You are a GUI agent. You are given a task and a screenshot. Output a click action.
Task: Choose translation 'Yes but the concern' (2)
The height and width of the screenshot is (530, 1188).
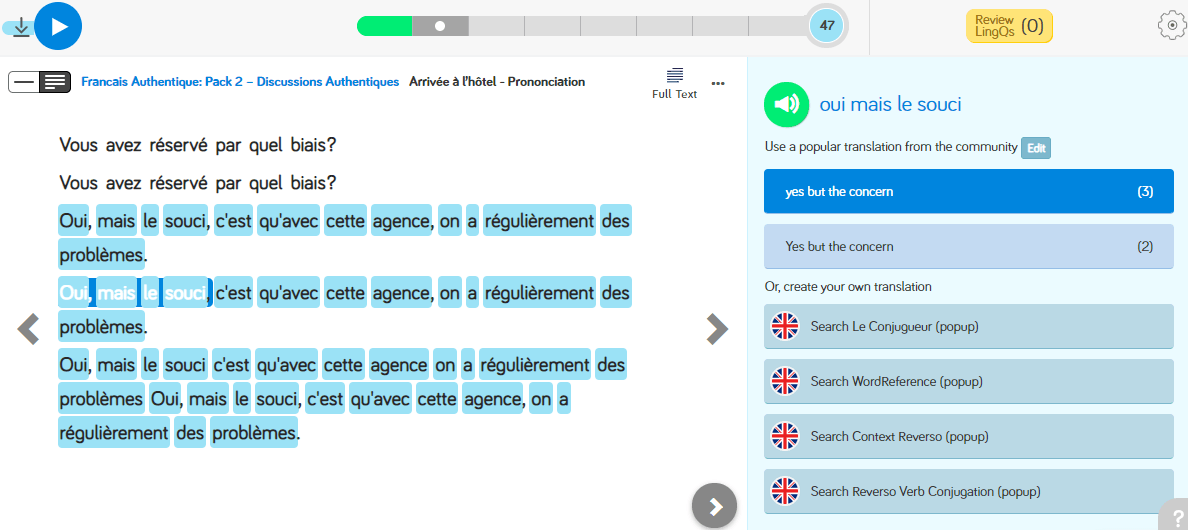[967, 247]
